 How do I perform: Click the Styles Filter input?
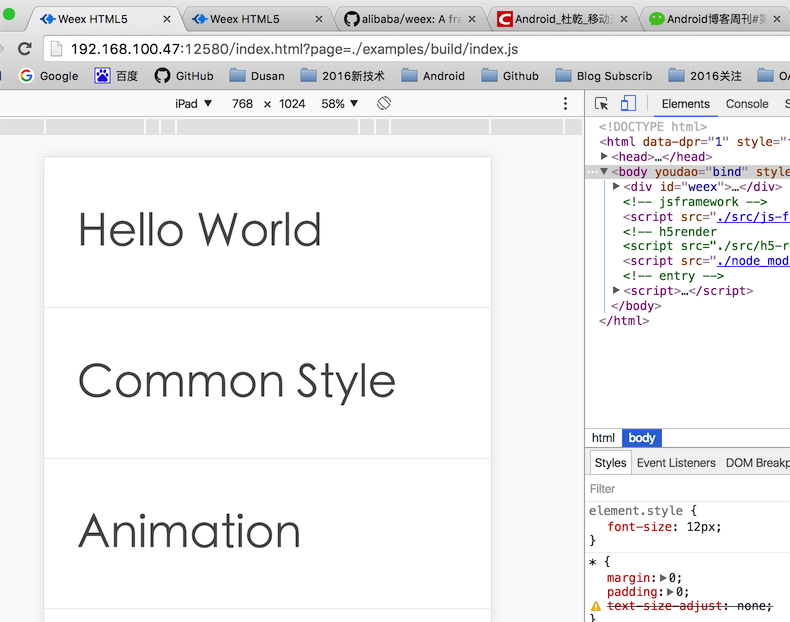coord(688,489)
